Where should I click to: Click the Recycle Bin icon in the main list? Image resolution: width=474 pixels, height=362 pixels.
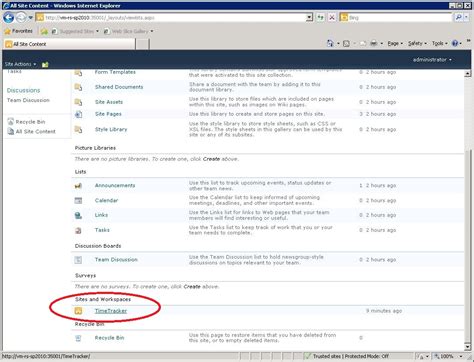point(78,338)
